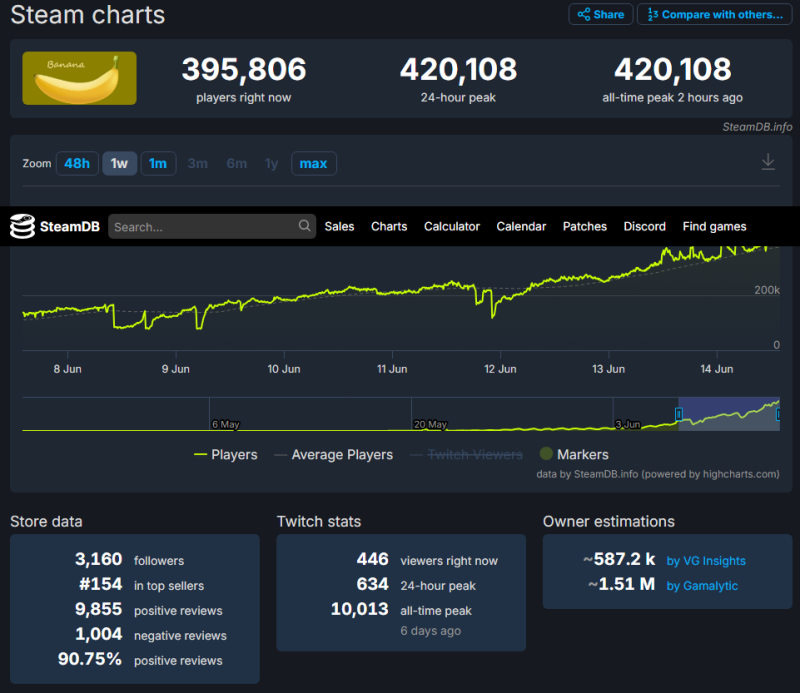
Task: Click the highlighted navigator selection area
Action: tap(729, 414)
